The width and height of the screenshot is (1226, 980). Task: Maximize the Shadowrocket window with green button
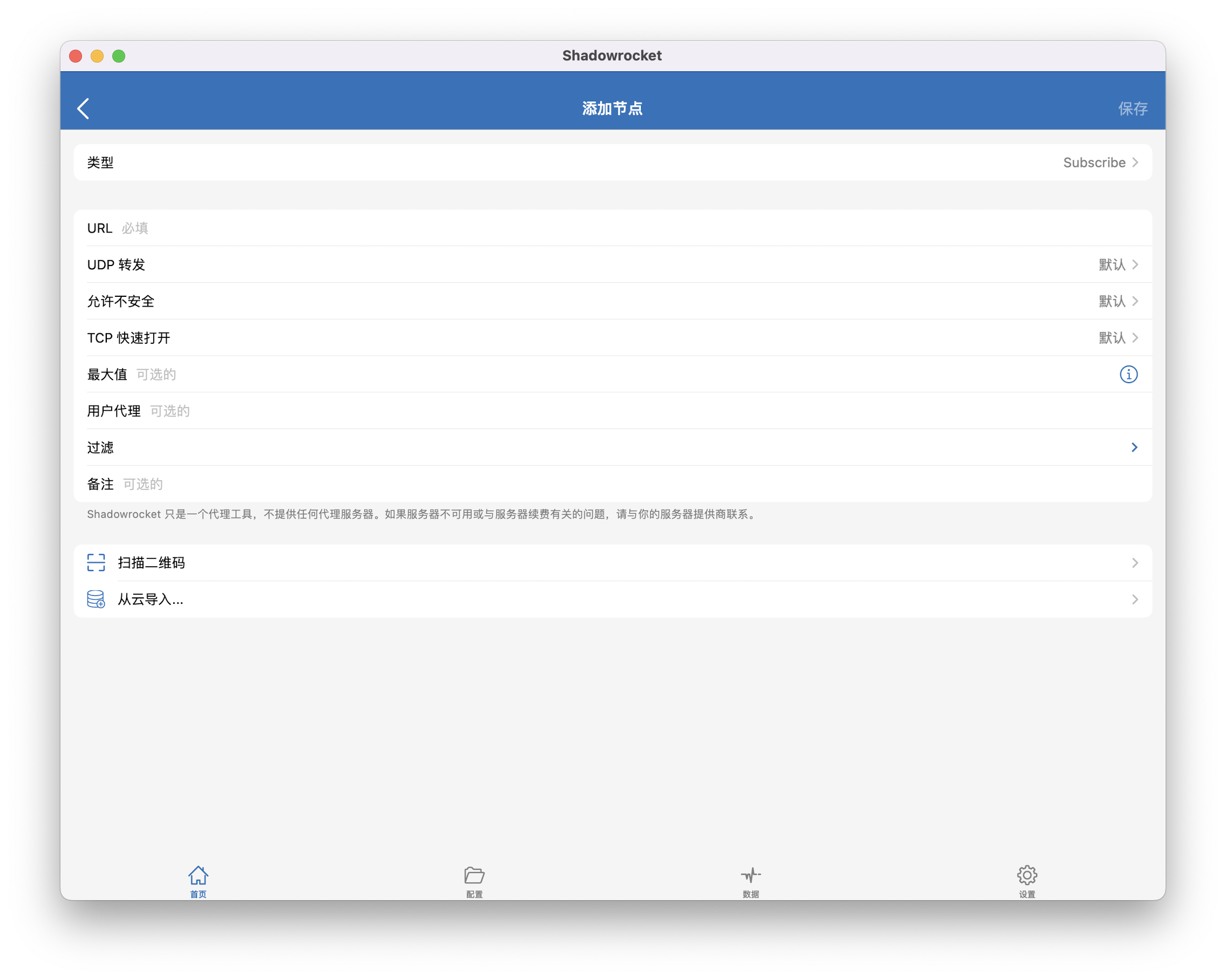119,56
